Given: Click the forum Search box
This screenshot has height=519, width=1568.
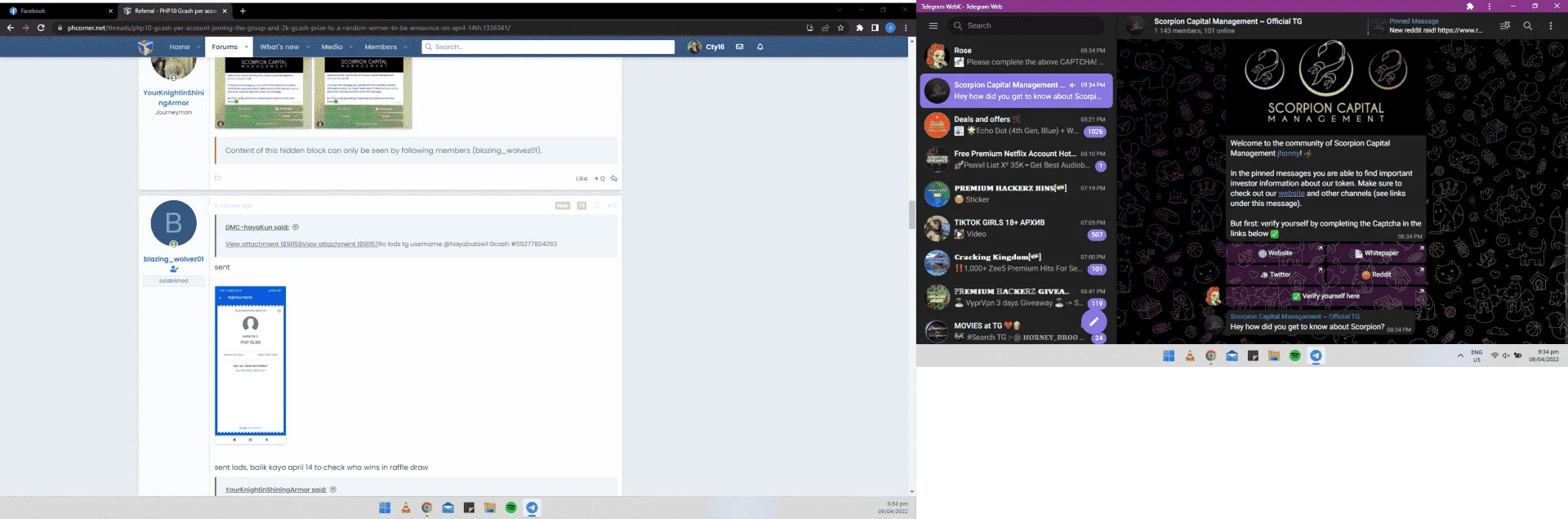Looking at the screenshot, I should [548, 47].
